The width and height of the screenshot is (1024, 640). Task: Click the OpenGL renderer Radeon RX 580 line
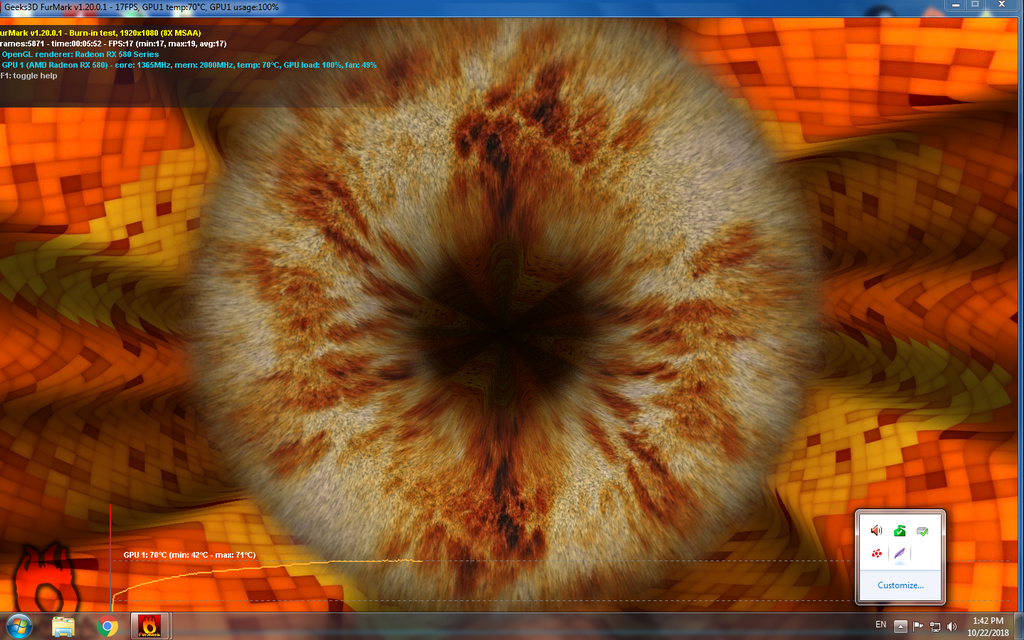pyautogui.click(x=80, y=54)
